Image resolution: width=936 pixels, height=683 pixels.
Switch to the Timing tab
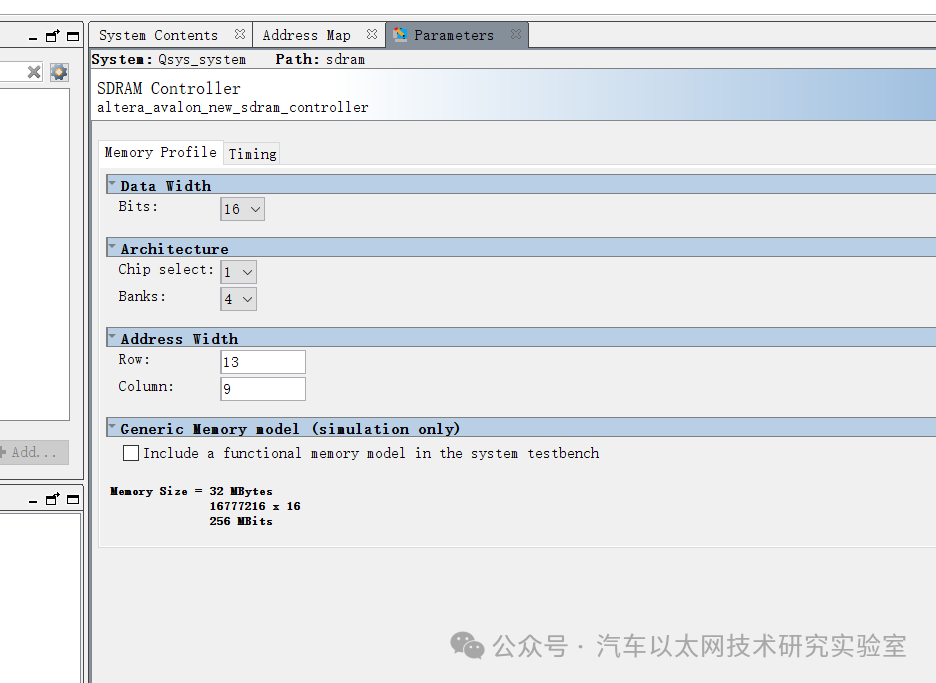point(253,154)
